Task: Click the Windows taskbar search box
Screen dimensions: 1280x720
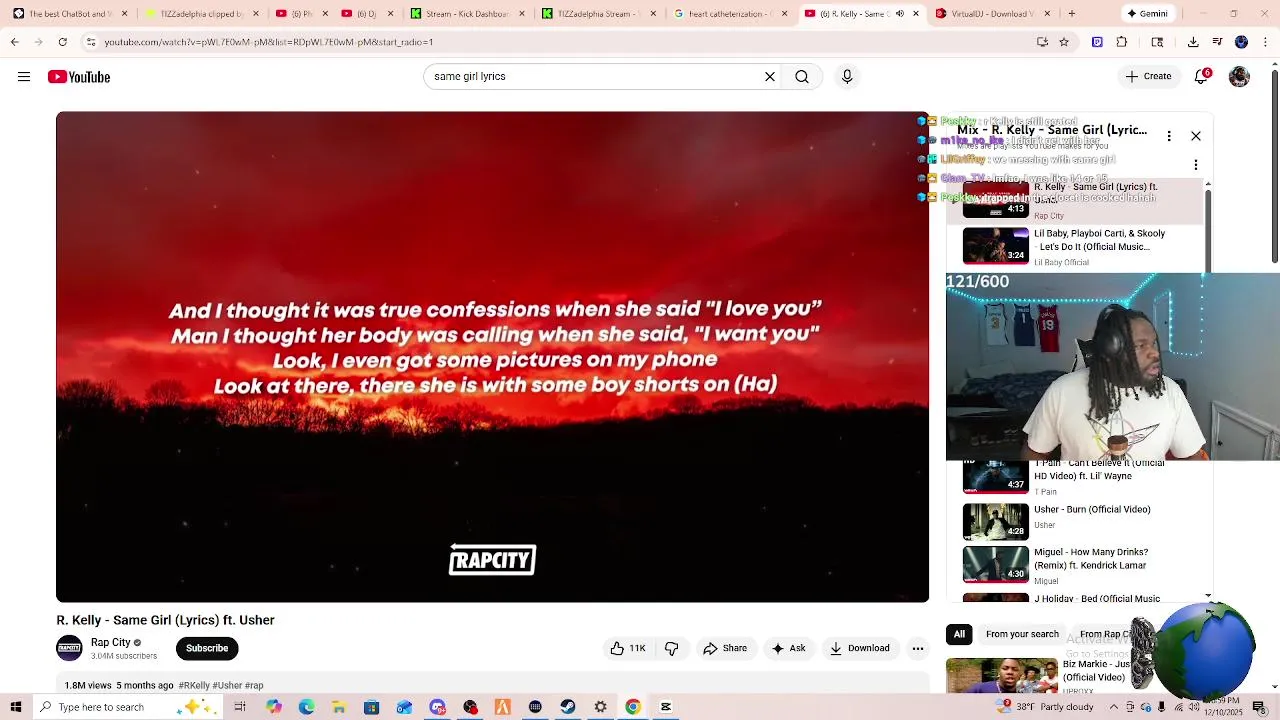Action: (128, 707)
